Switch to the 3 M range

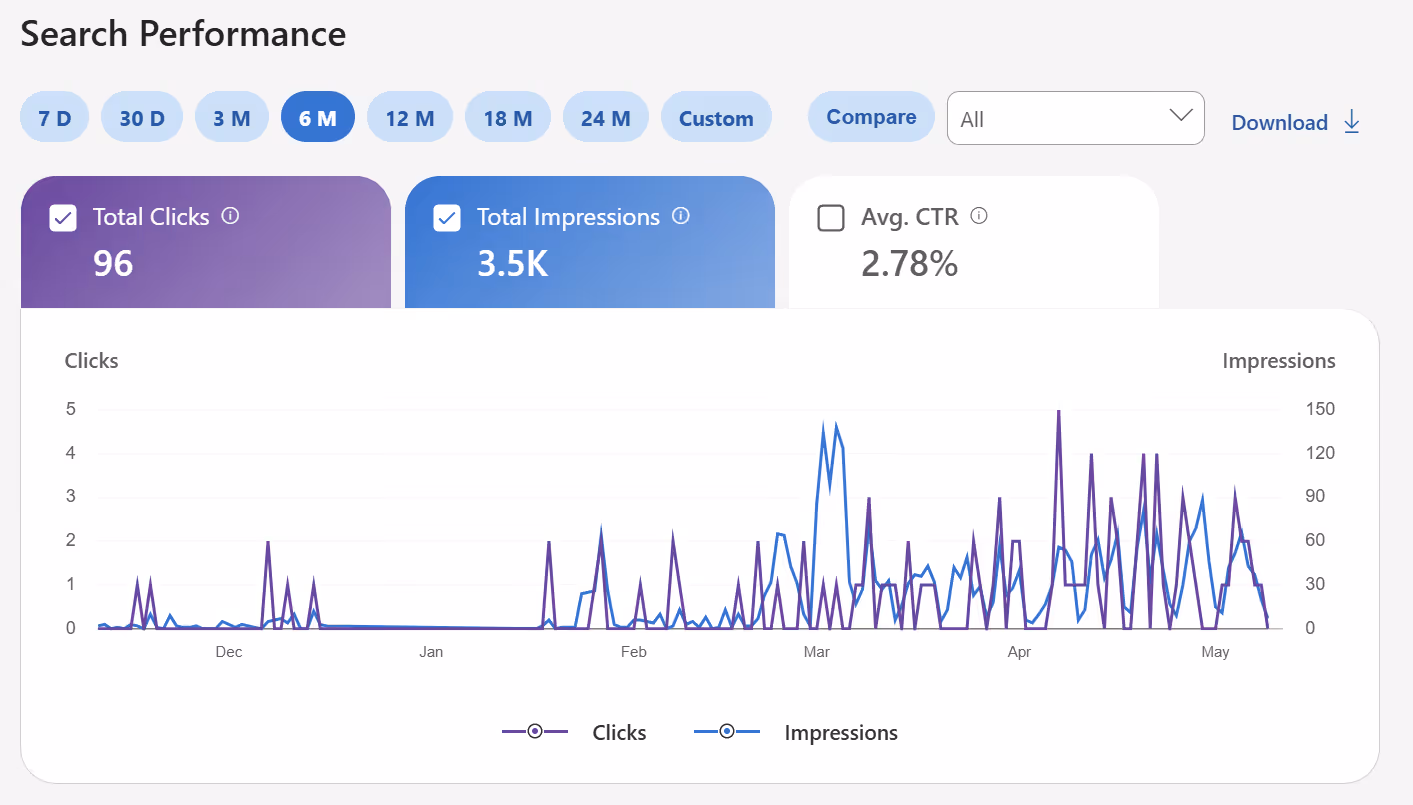232,118
